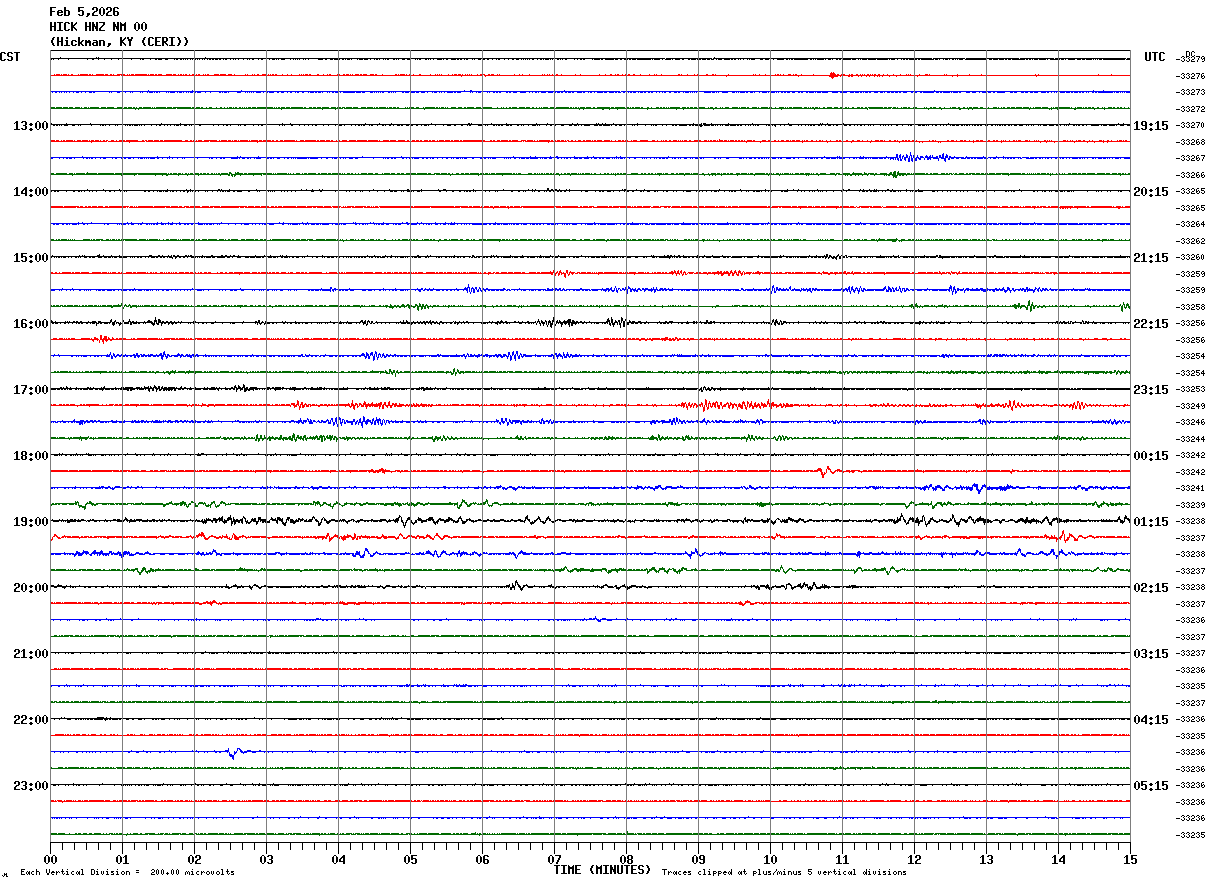Click the 17:00 CST hour label

click(x=31, y=390)
